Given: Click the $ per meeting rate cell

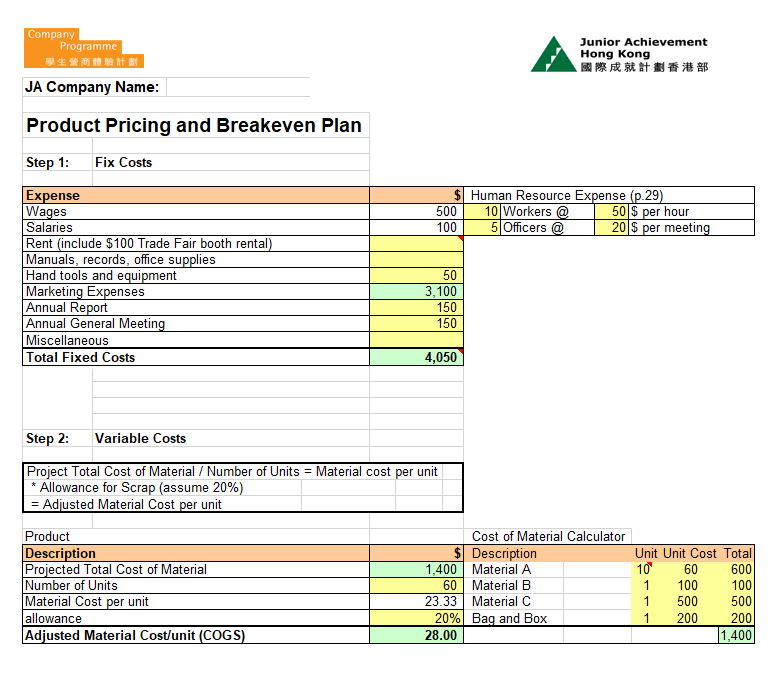Looking at the screenshot, I should (x=611, y=228).
